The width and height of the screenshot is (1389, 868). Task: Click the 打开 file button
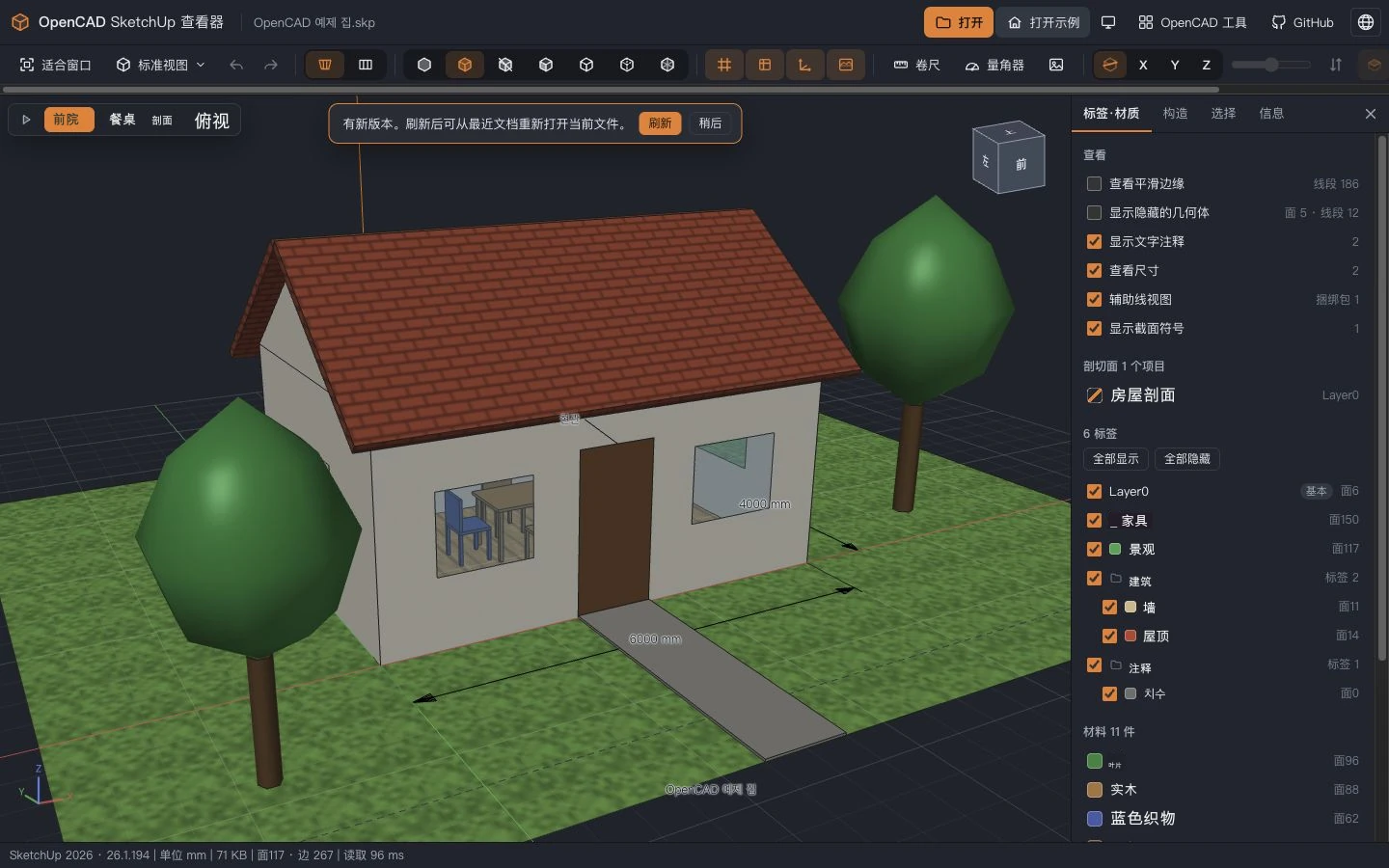959,22
